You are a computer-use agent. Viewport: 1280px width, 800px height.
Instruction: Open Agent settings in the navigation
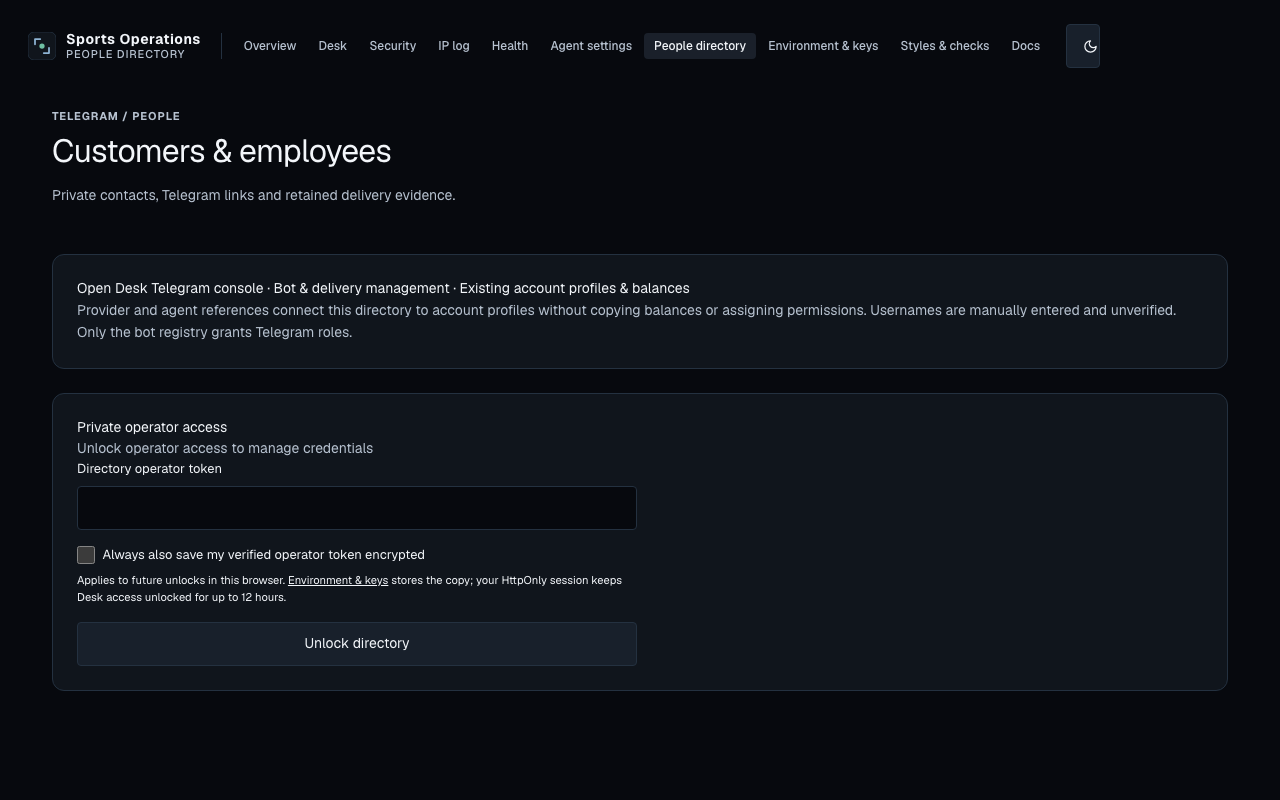coord(591,46)
